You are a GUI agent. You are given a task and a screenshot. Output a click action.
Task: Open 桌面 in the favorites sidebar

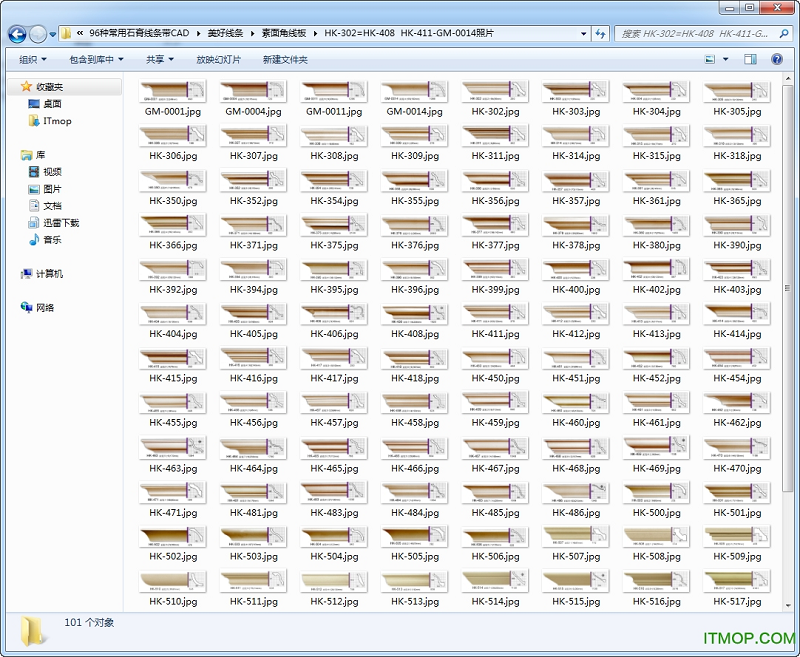(51, 104)
